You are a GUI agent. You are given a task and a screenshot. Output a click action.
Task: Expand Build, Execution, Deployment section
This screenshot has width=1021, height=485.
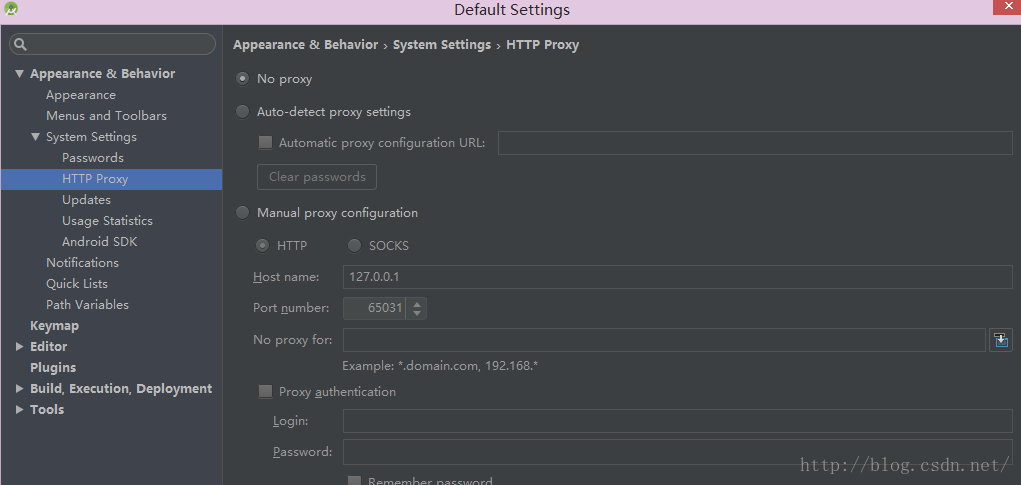[19, 389]
